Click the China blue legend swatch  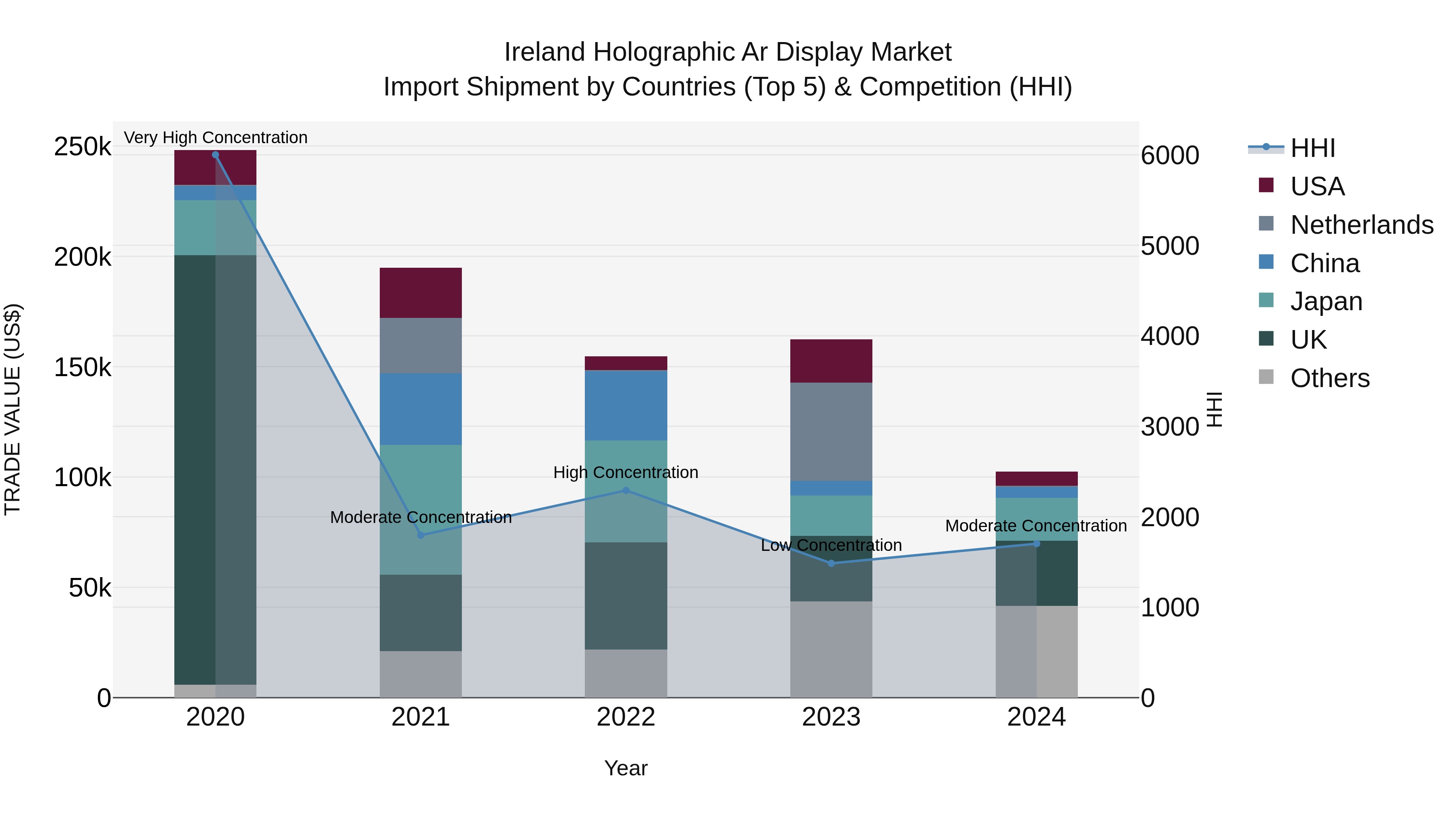1266,262
